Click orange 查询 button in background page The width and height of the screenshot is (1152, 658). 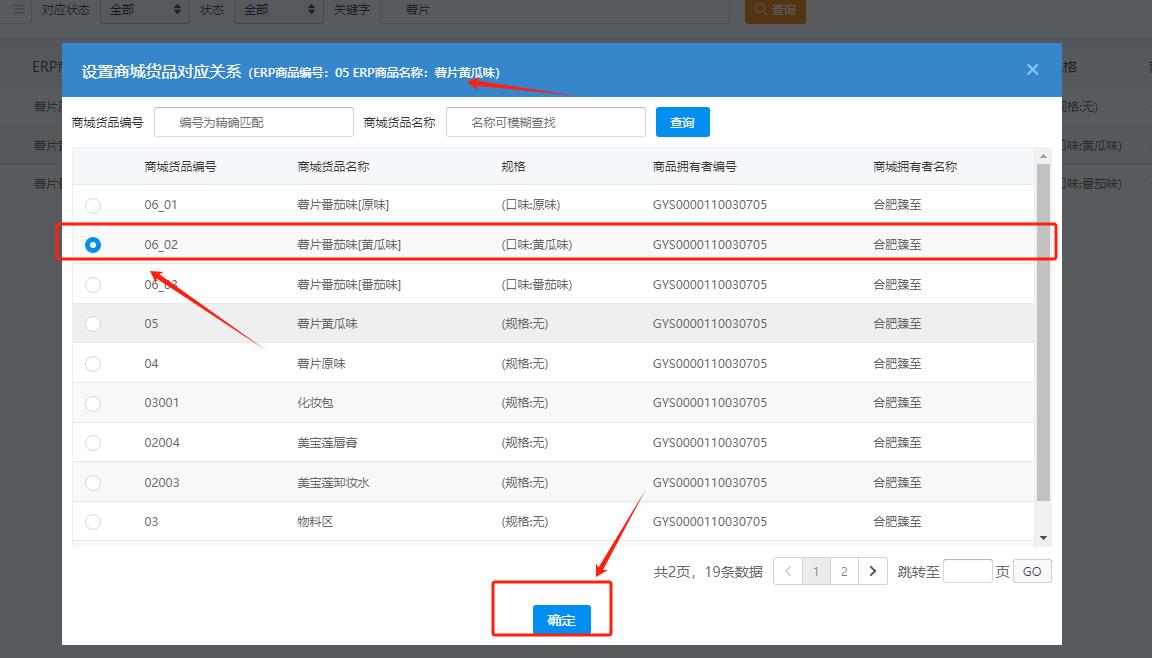click(775, 10)
